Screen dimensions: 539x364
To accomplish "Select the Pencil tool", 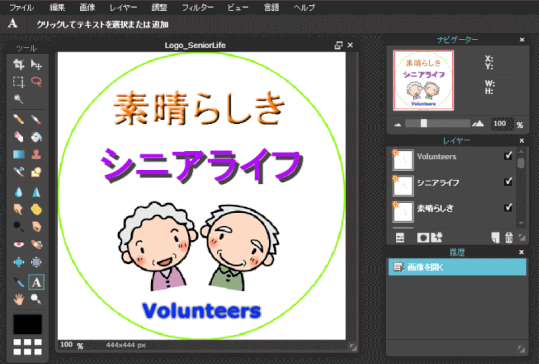I will [19, 119].
